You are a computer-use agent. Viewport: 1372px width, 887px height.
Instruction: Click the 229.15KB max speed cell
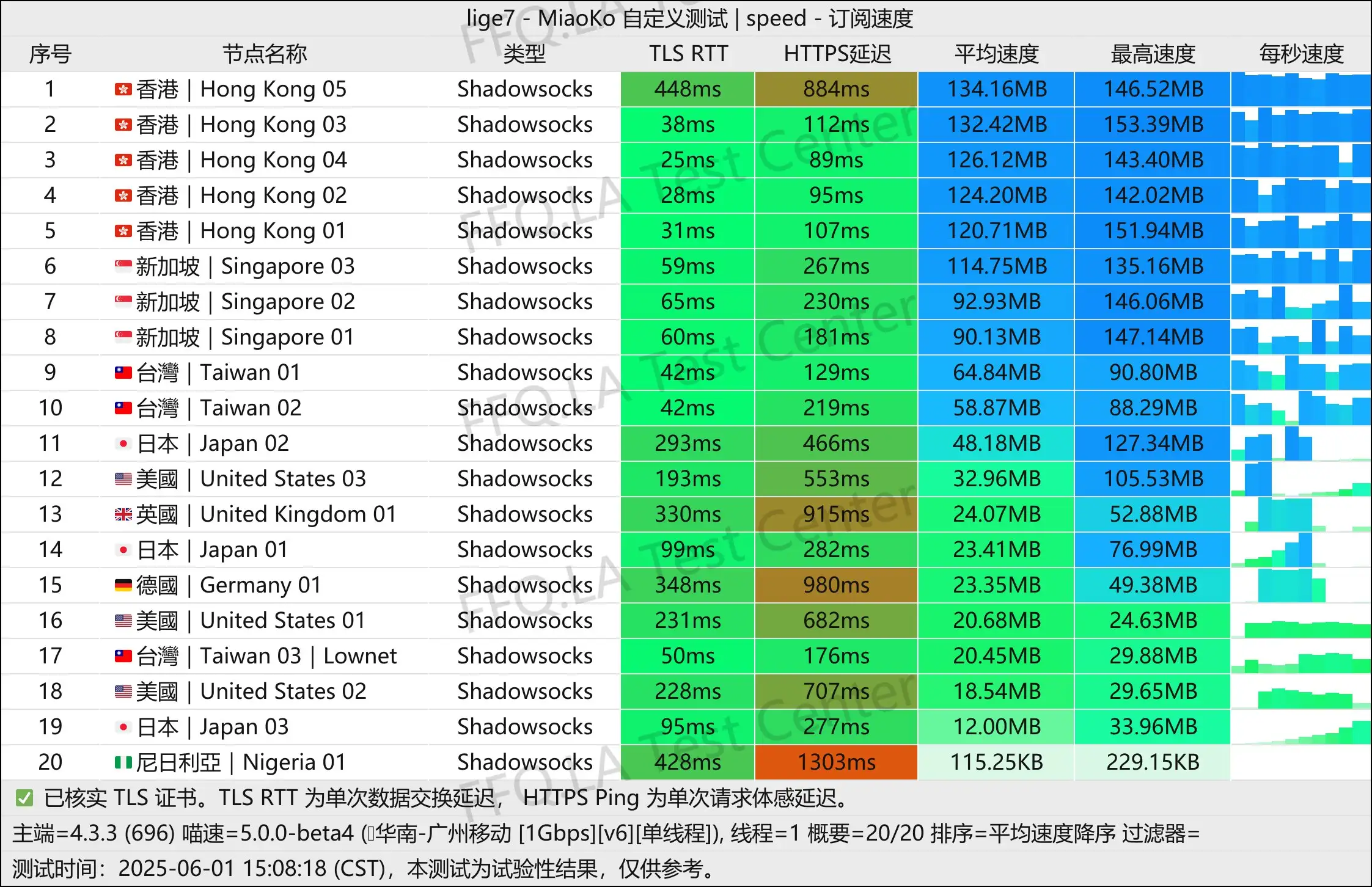[x=1153, y=762]
